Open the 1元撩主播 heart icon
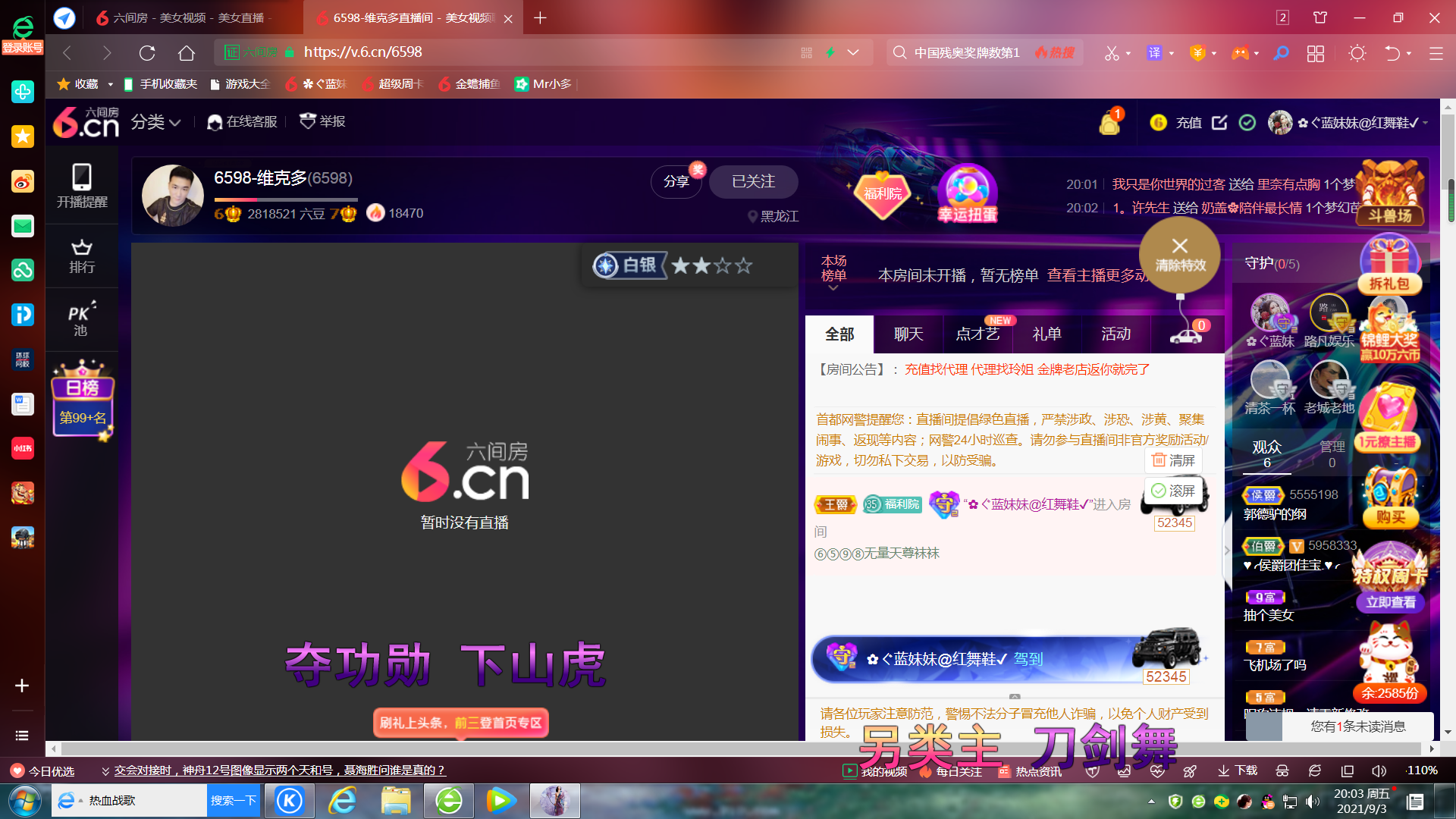This screenshot has width=1456, height=819. click(x=1389, y=417)
